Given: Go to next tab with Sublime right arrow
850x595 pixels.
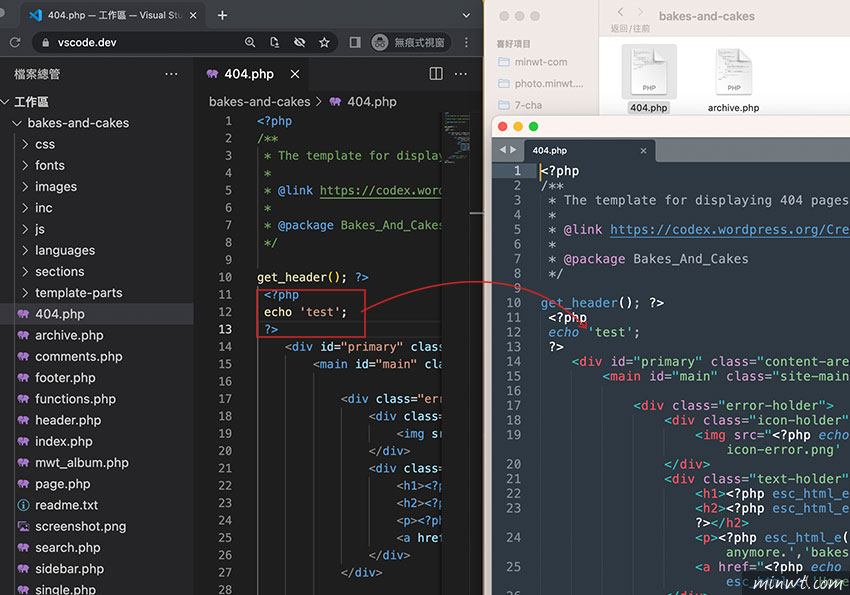Looking at the screenshot, I should click(513, 150).
